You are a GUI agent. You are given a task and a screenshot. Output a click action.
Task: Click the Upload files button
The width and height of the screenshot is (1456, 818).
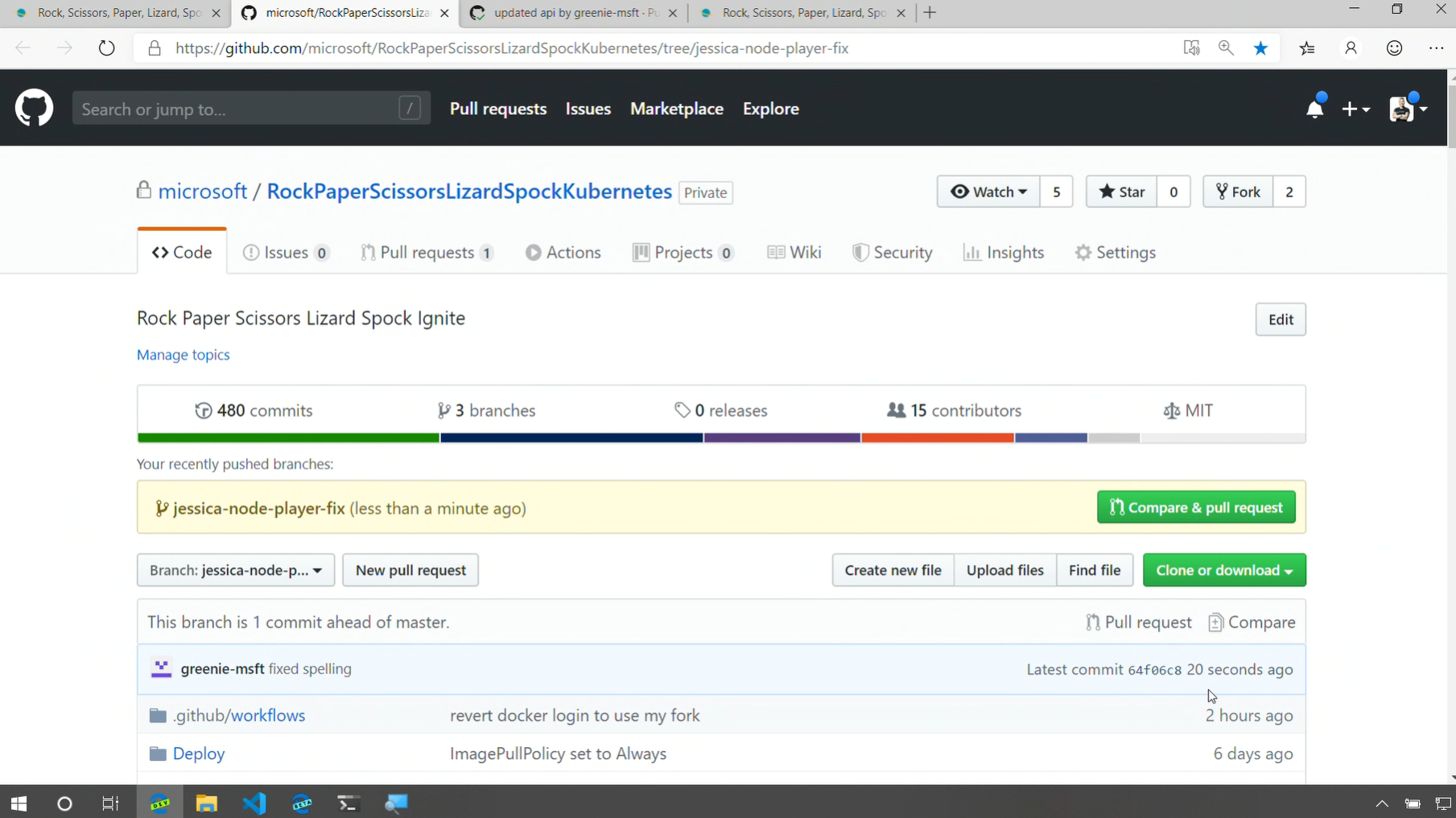click(1004, 570)
